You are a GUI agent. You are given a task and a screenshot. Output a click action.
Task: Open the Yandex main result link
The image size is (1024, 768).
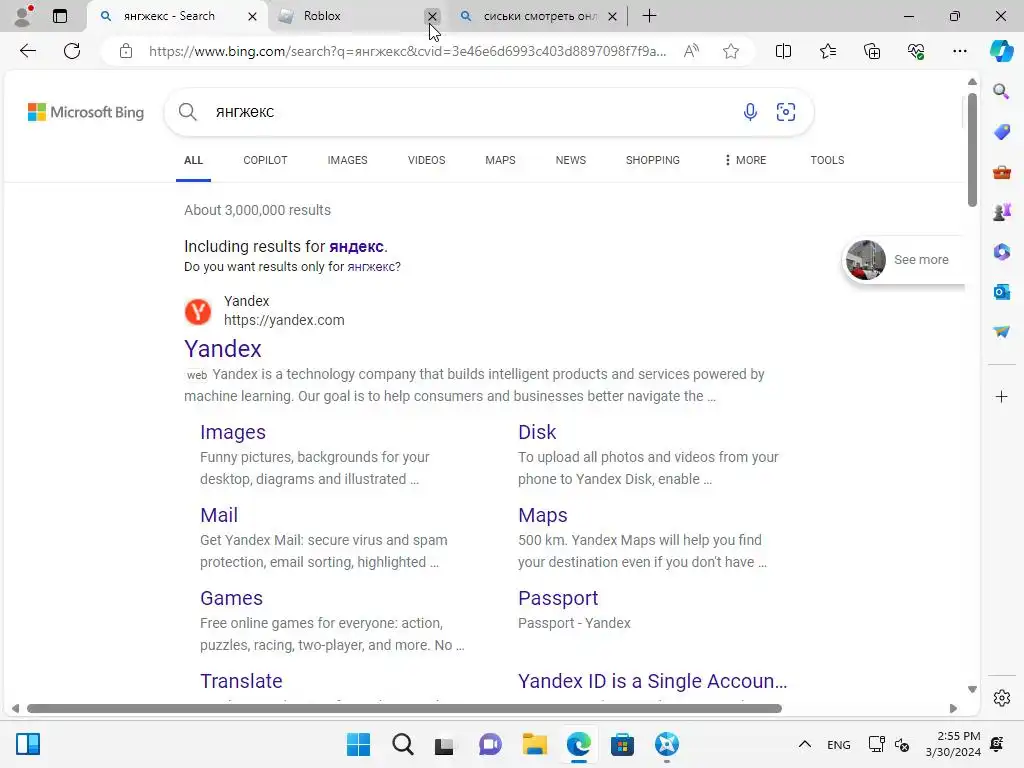tap(223, 349)
